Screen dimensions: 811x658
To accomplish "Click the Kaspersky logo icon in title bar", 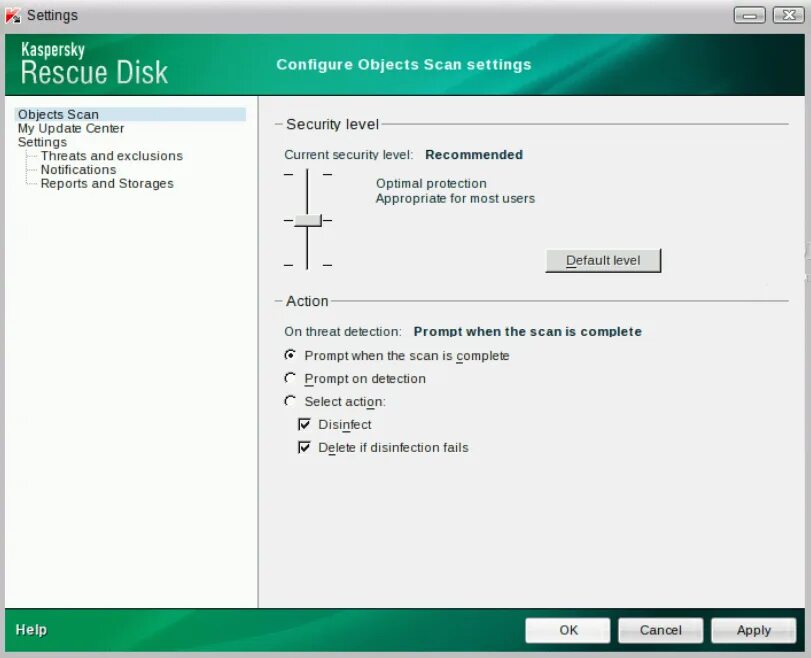I will (x=13, y=16).
